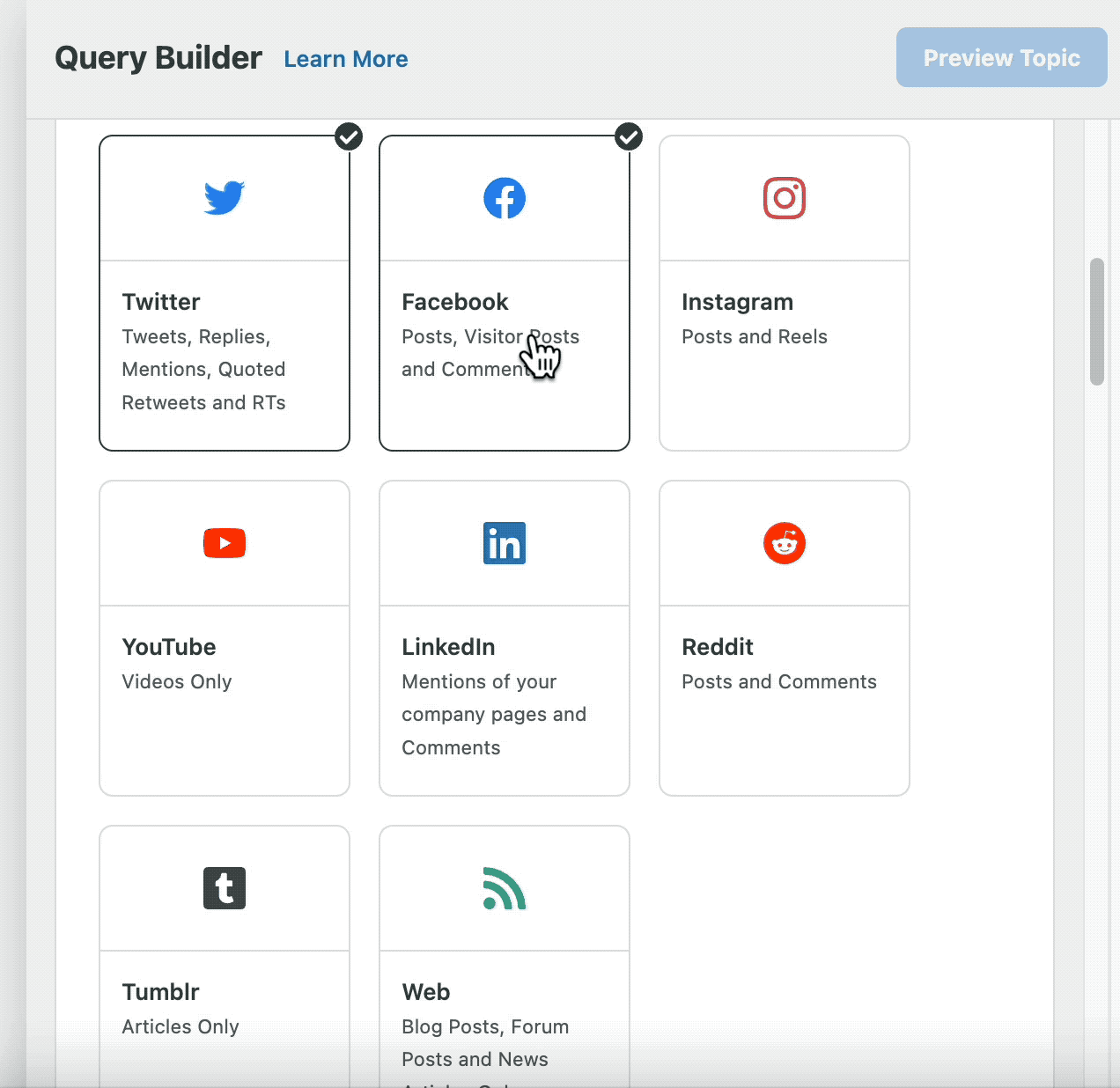Click the Instagram title text
The width and height of the screenshot is (1120, 1088).
(x=738, y=302)
